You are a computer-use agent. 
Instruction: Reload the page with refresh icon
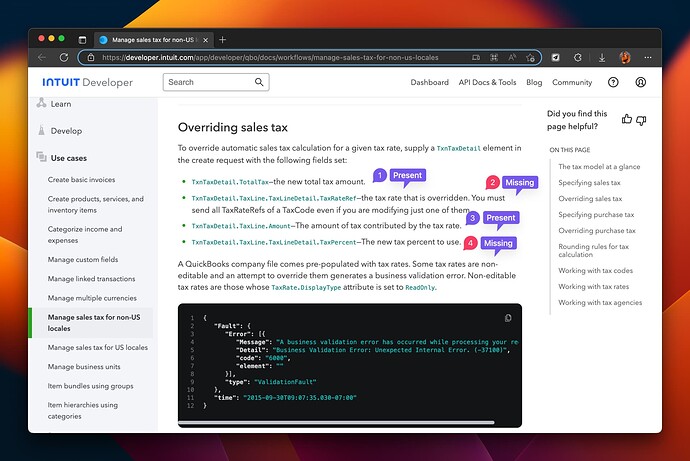[x=64, y=58]
